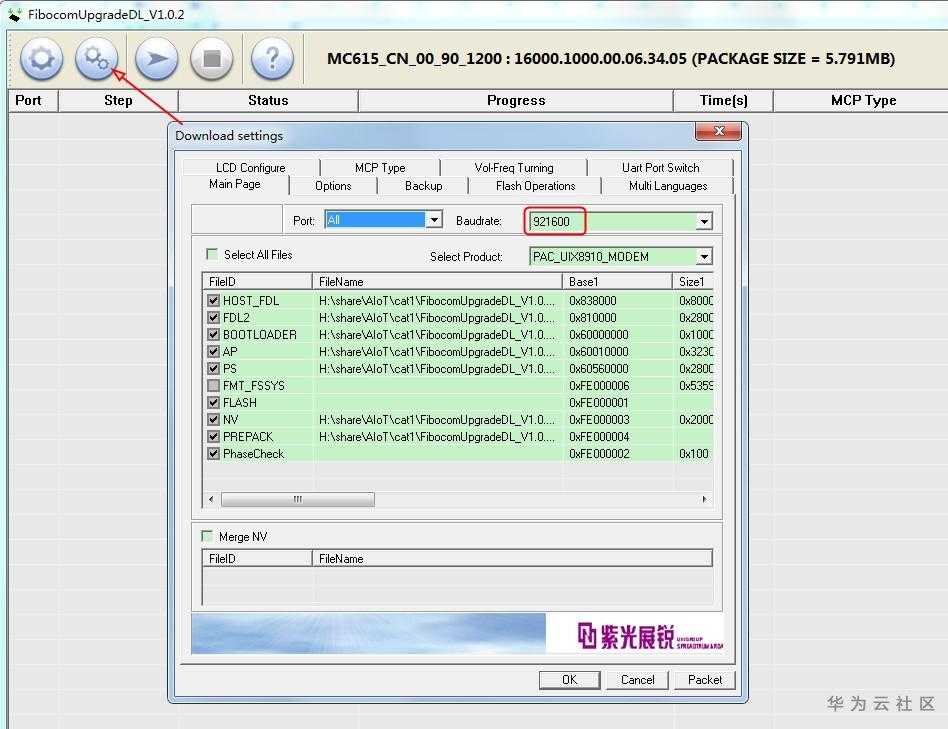The image size is (948, 729).
Task: Uncheck the PS file checkbox
Action: (213, 368)
